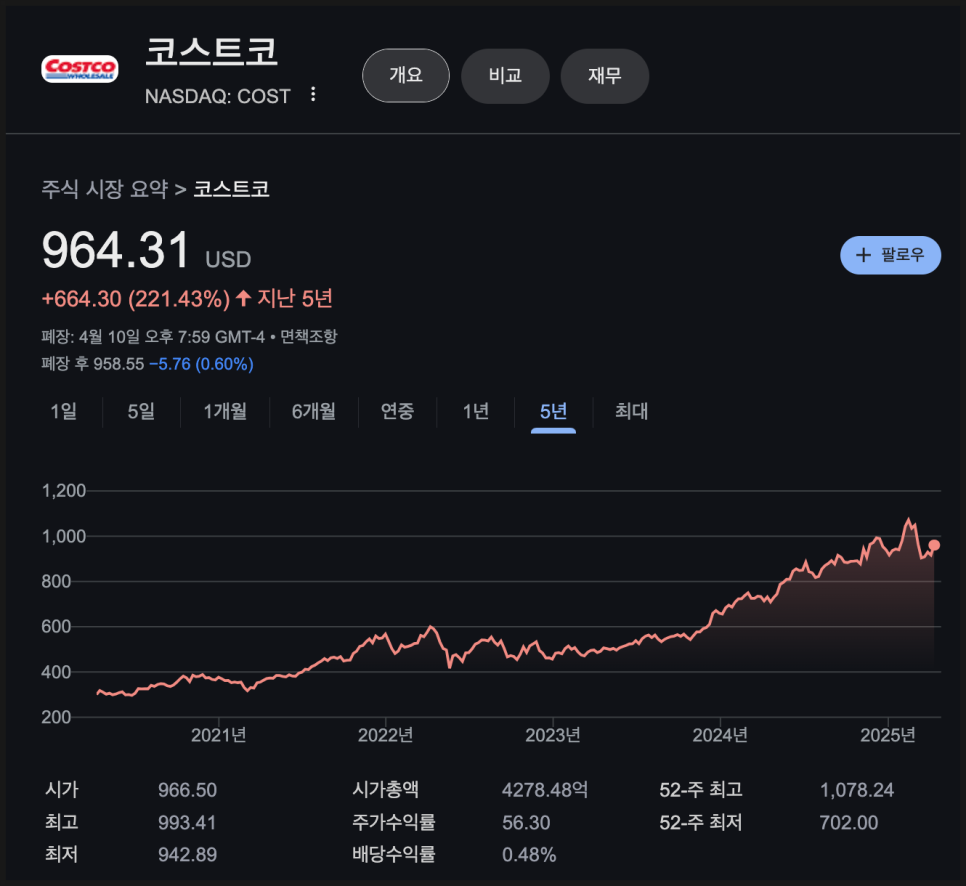Select the 1년 time range
Screen dimensions: 966x886
click(x=474, y=411)
